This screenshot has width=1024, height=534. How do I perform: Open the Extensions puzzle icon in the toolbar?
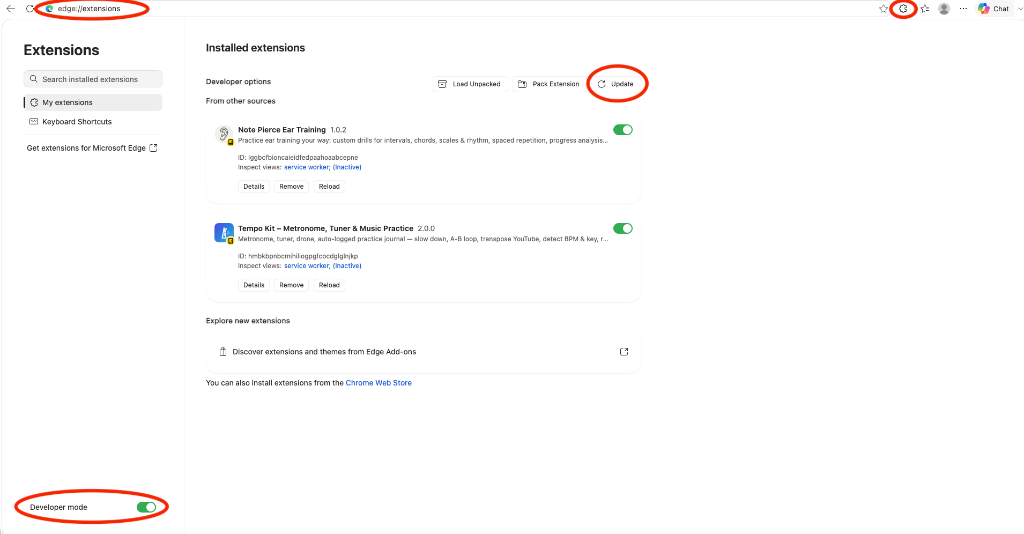click(903, 8)
